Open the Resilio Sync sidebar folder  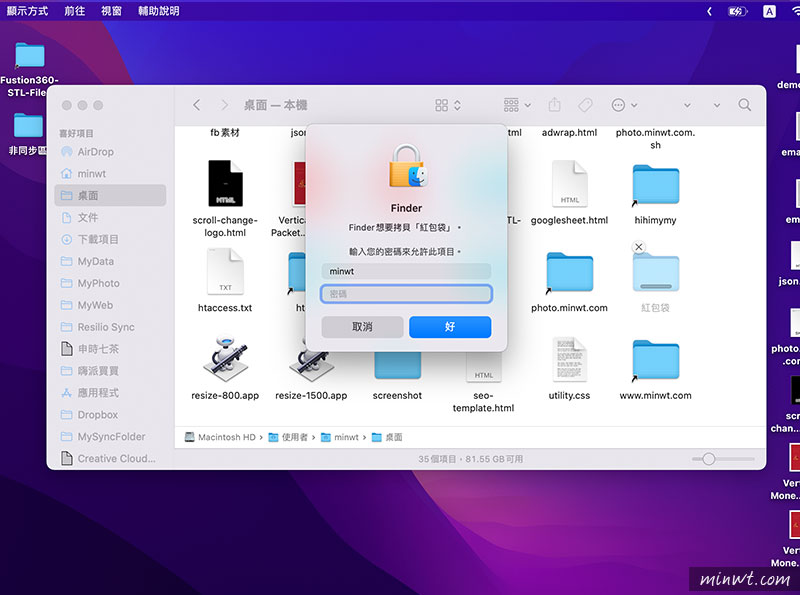coord(119,327)
